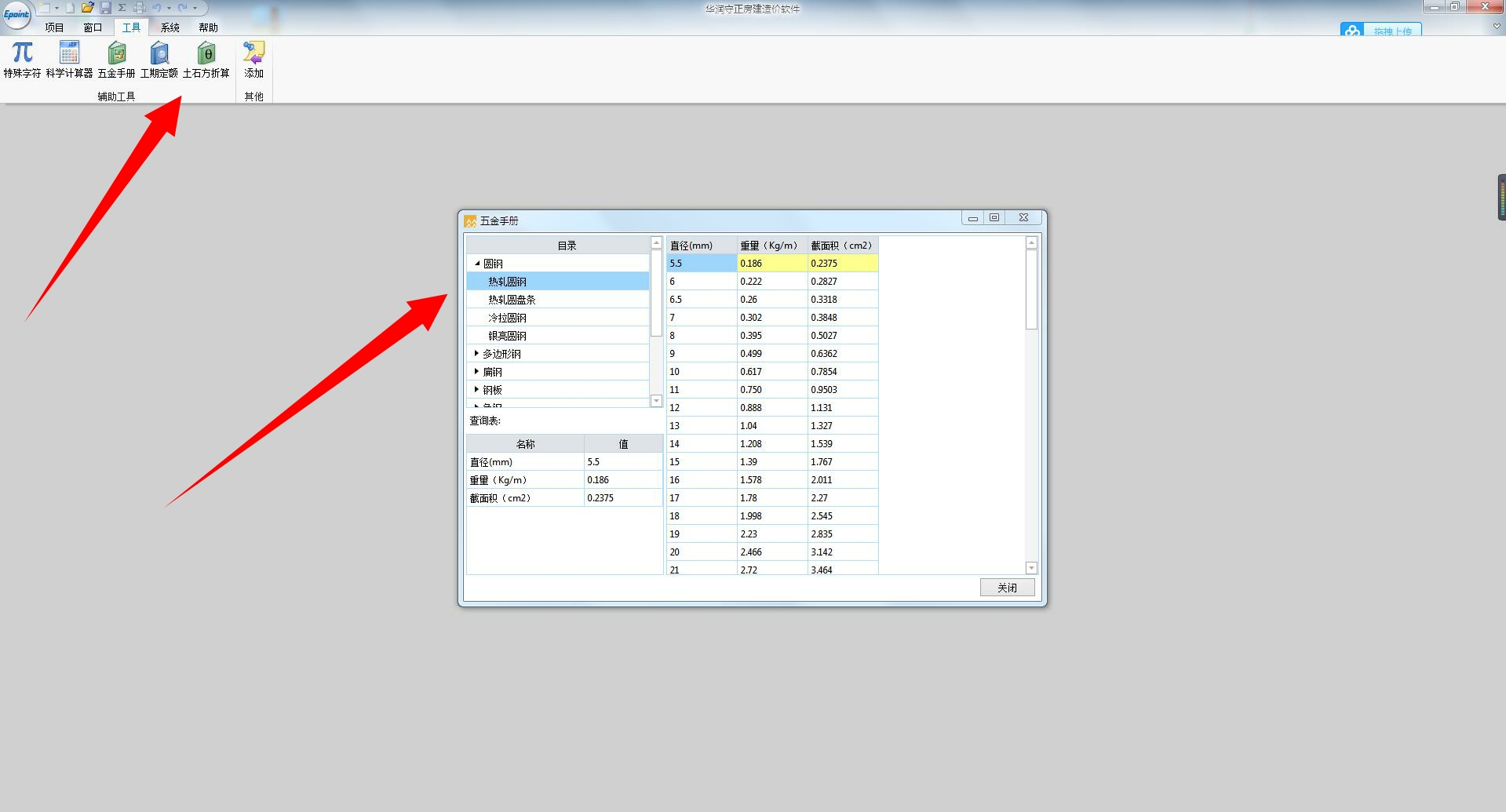
Task: Switch to the 项目 ribbon tab
Action: (x=54, y=27)
